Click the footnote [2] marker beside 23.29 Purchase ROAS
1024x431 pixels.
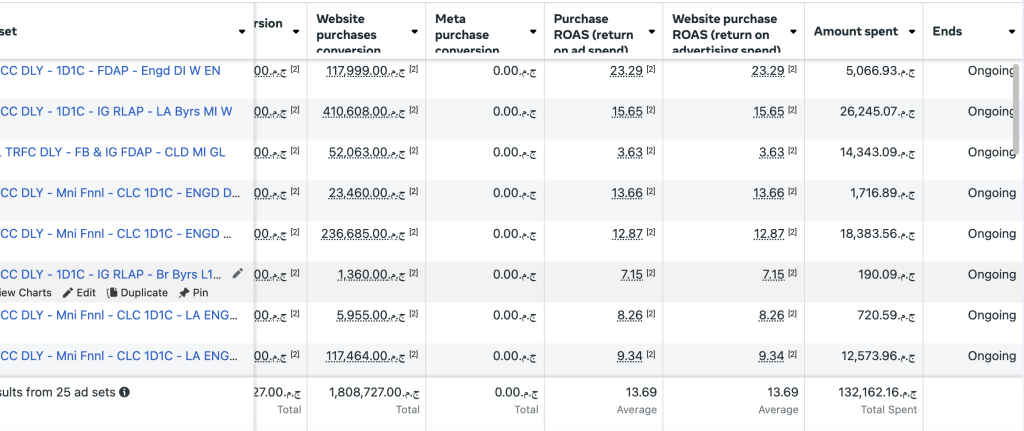pyautogui.click(x=651, y=69)
